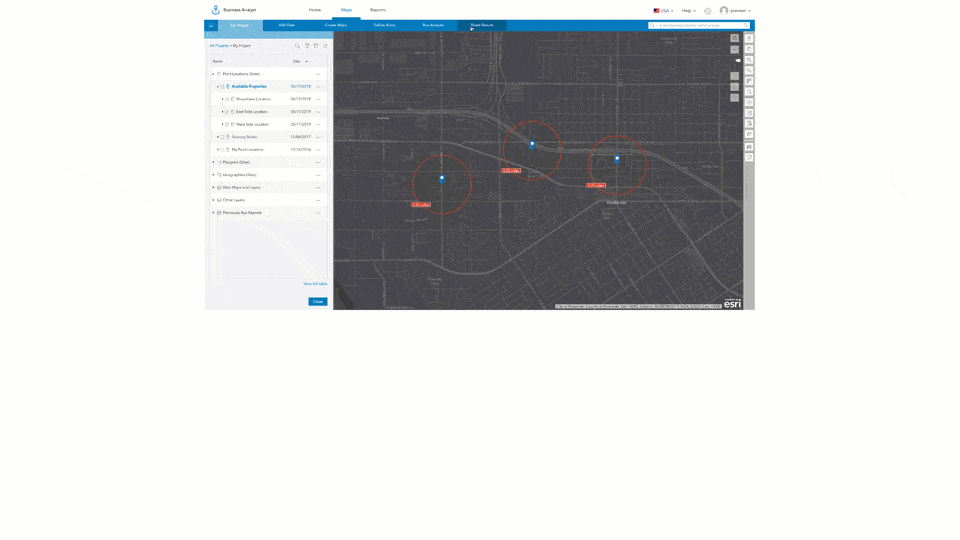The height and width of the screenshot is (540, 960).
Task: Click the Name column header
Action: (x=218, y=61)
